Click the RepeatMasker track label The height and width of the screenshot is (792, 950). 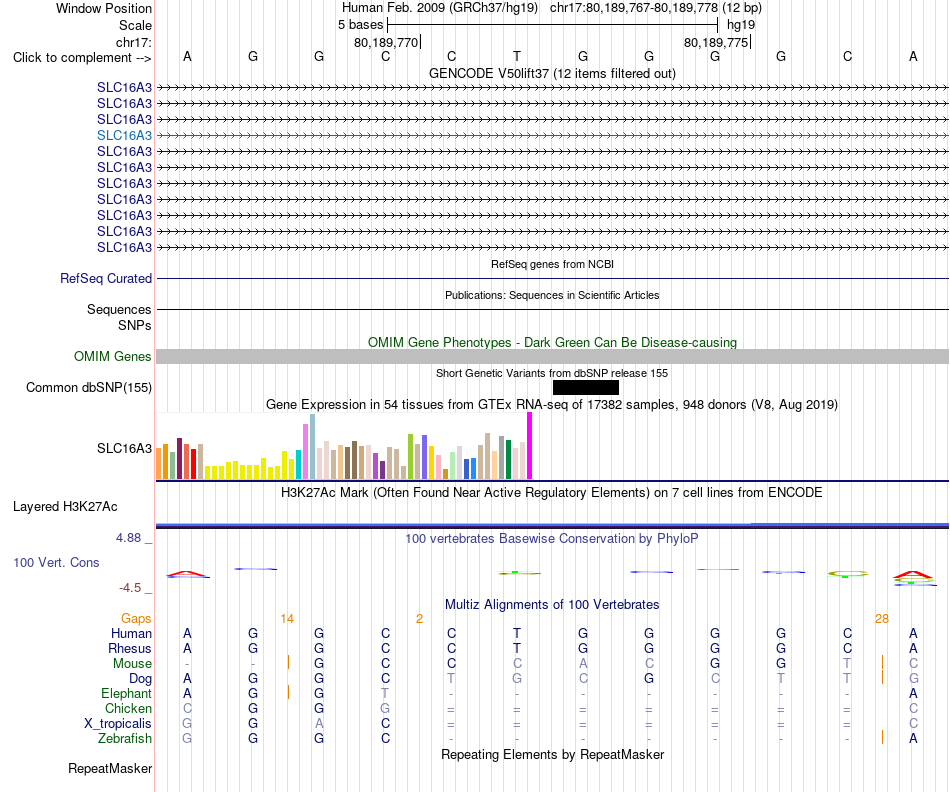pos(110,768)
